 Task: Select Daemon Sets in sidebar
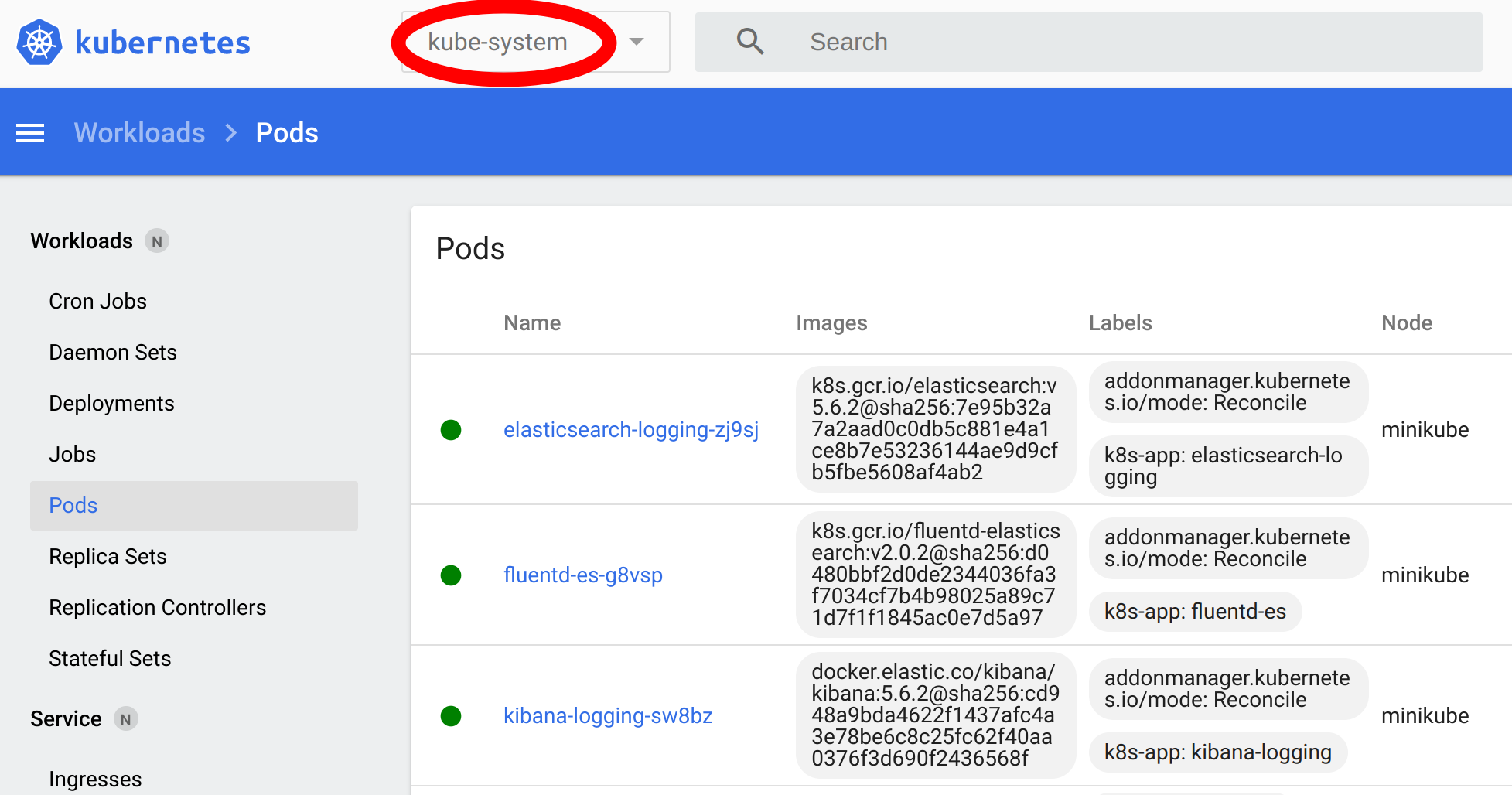113,353
